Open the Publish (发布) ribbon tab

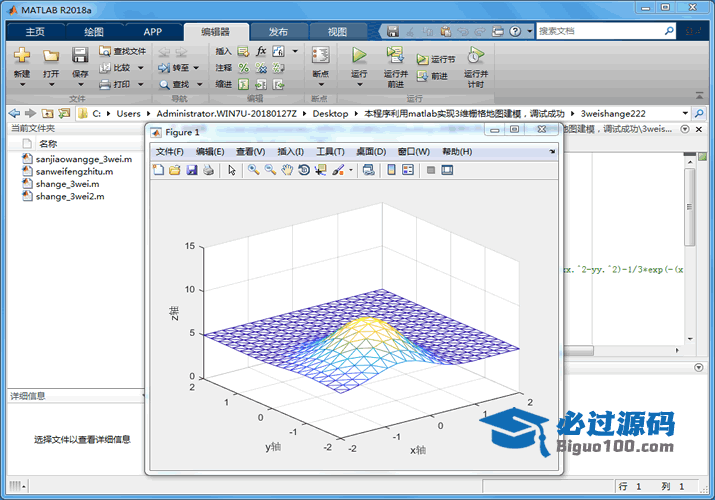pos(278,31)
